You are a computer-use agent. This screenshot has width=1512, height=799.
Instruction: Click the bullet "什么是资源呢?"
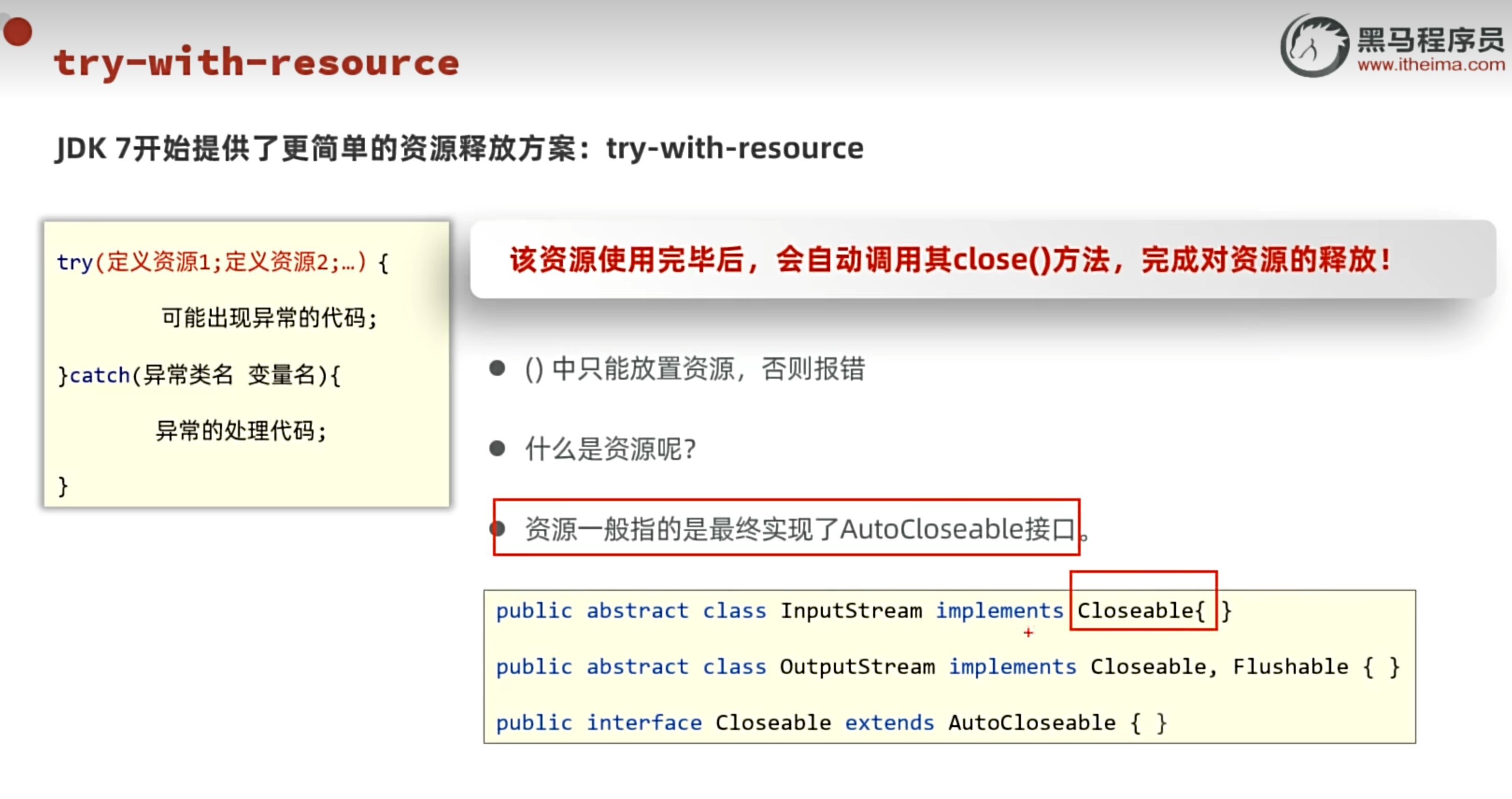click(x=610, y=449)
